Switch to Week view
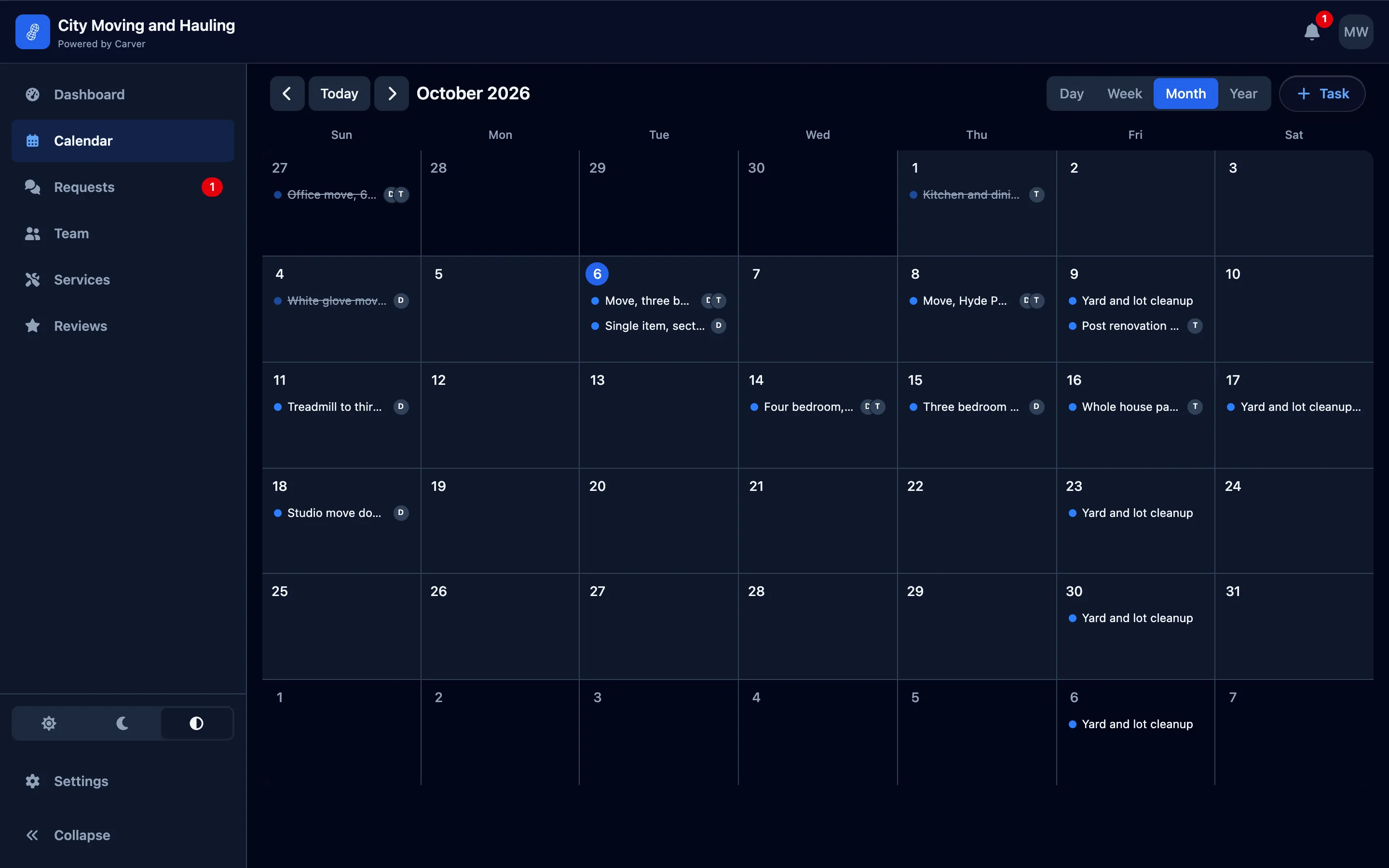Image resolution: width=1389 pixels, height=868 pixels. [x=1124, y=94]
